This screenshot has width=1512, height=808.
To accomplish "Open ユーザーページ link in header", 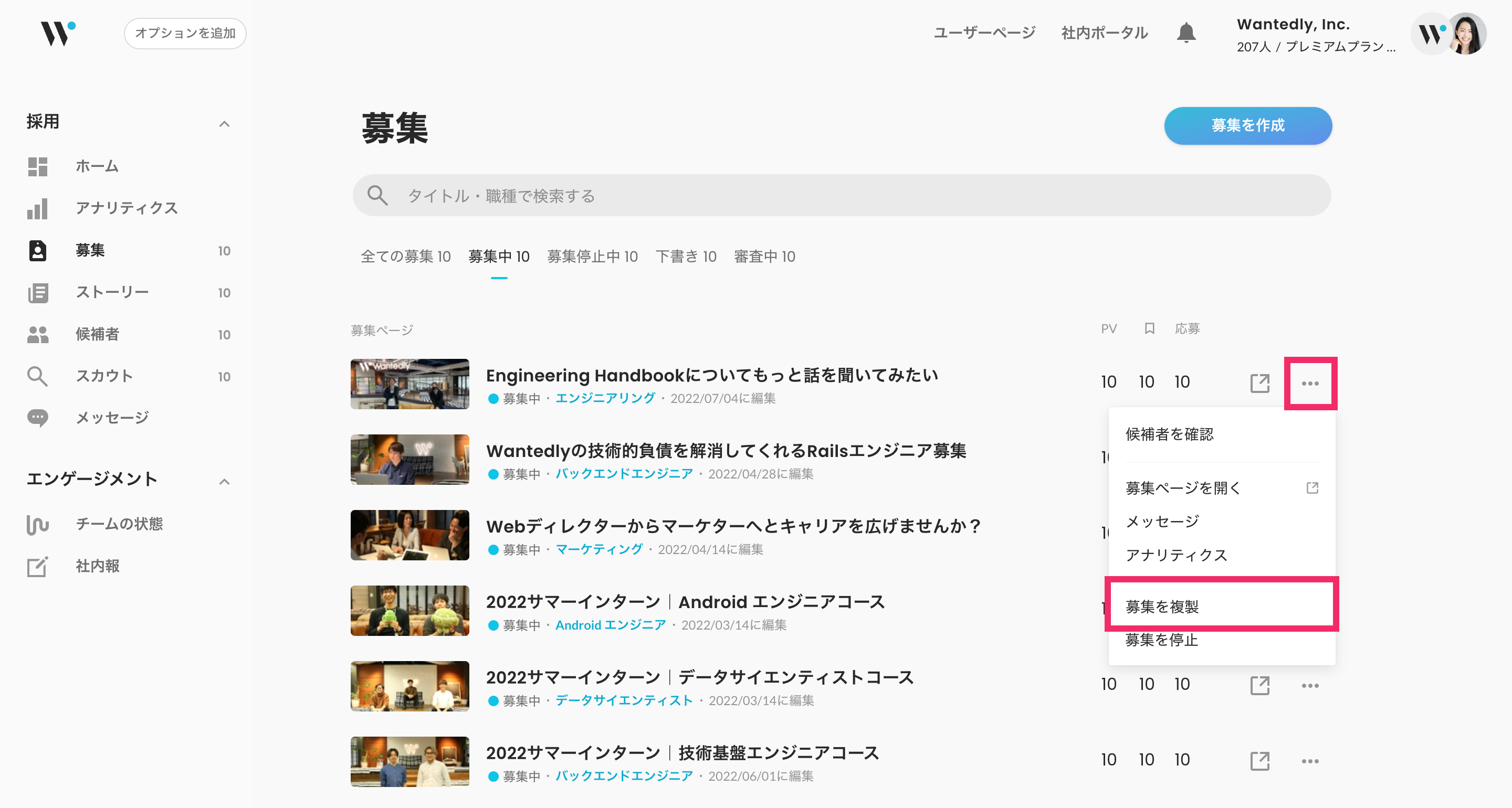I will tap(984, 33).
